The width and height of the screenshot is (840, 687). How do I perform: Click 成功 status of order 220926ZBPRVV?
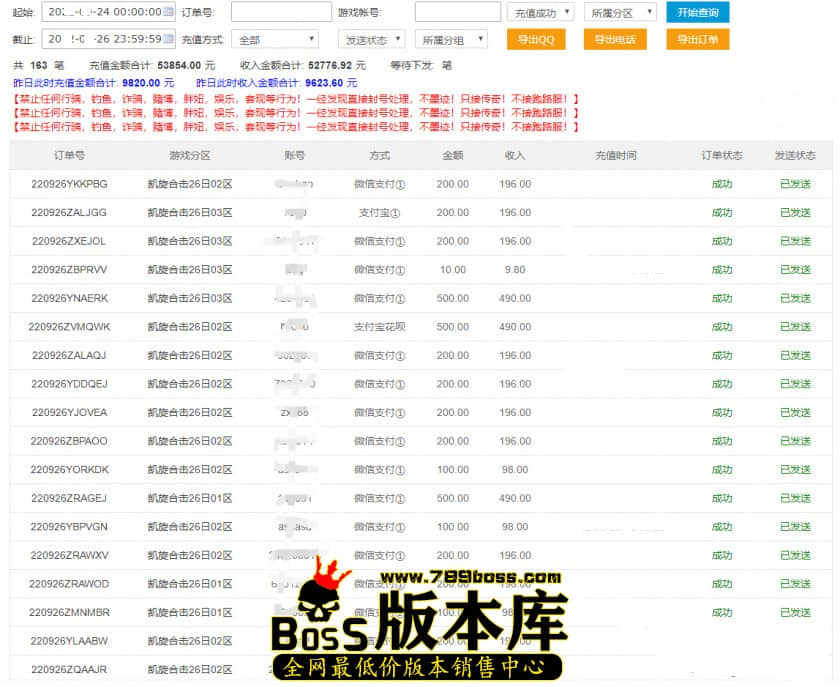click(721, 270)
